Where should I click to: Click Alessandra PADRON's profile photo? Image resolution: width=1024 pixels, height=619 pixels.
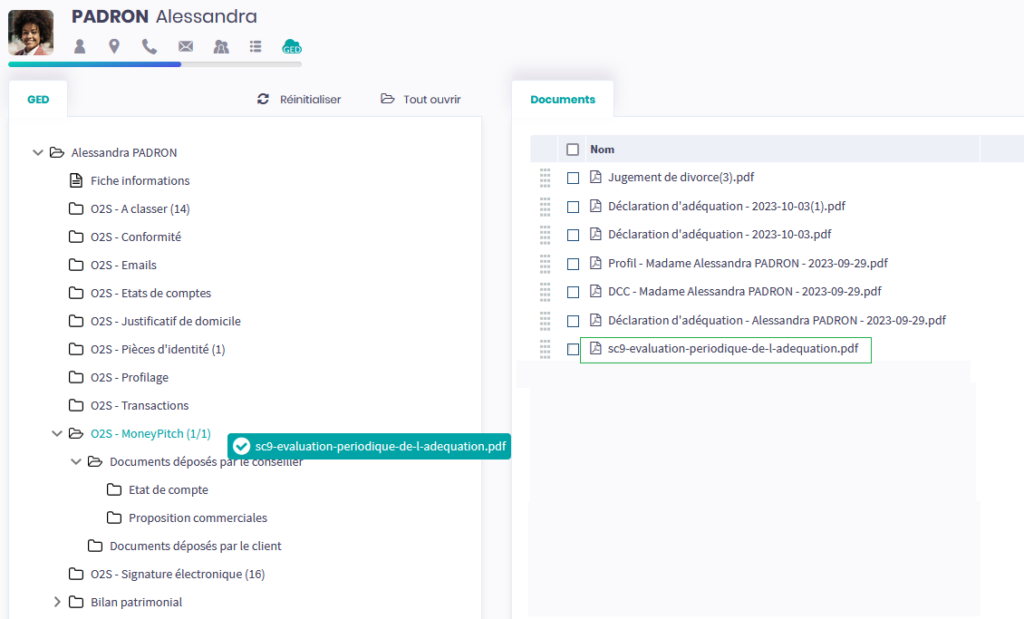tap(31, 32)
